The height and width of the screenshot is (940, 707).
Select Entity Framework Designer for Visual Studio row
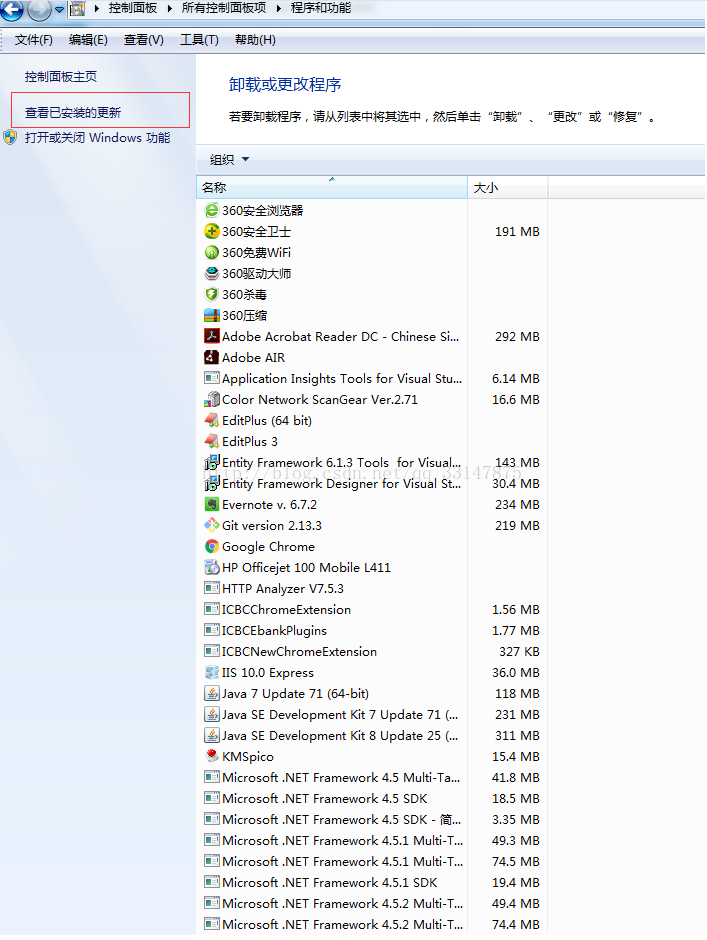click(x=372, y=483)
